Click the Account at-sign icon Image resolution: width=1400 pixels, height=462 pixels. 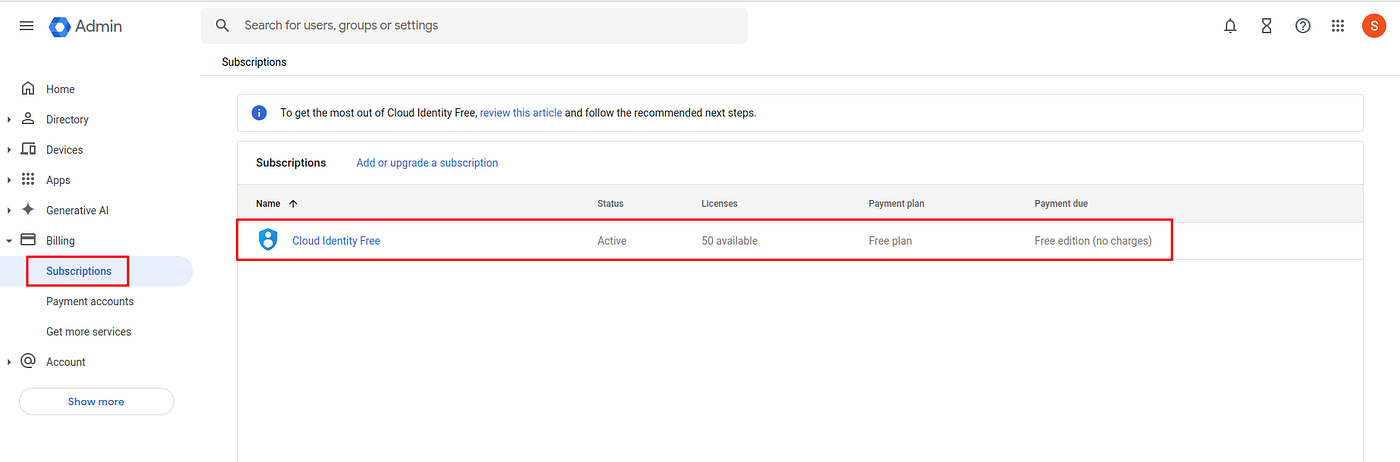(x=28, y=361)
